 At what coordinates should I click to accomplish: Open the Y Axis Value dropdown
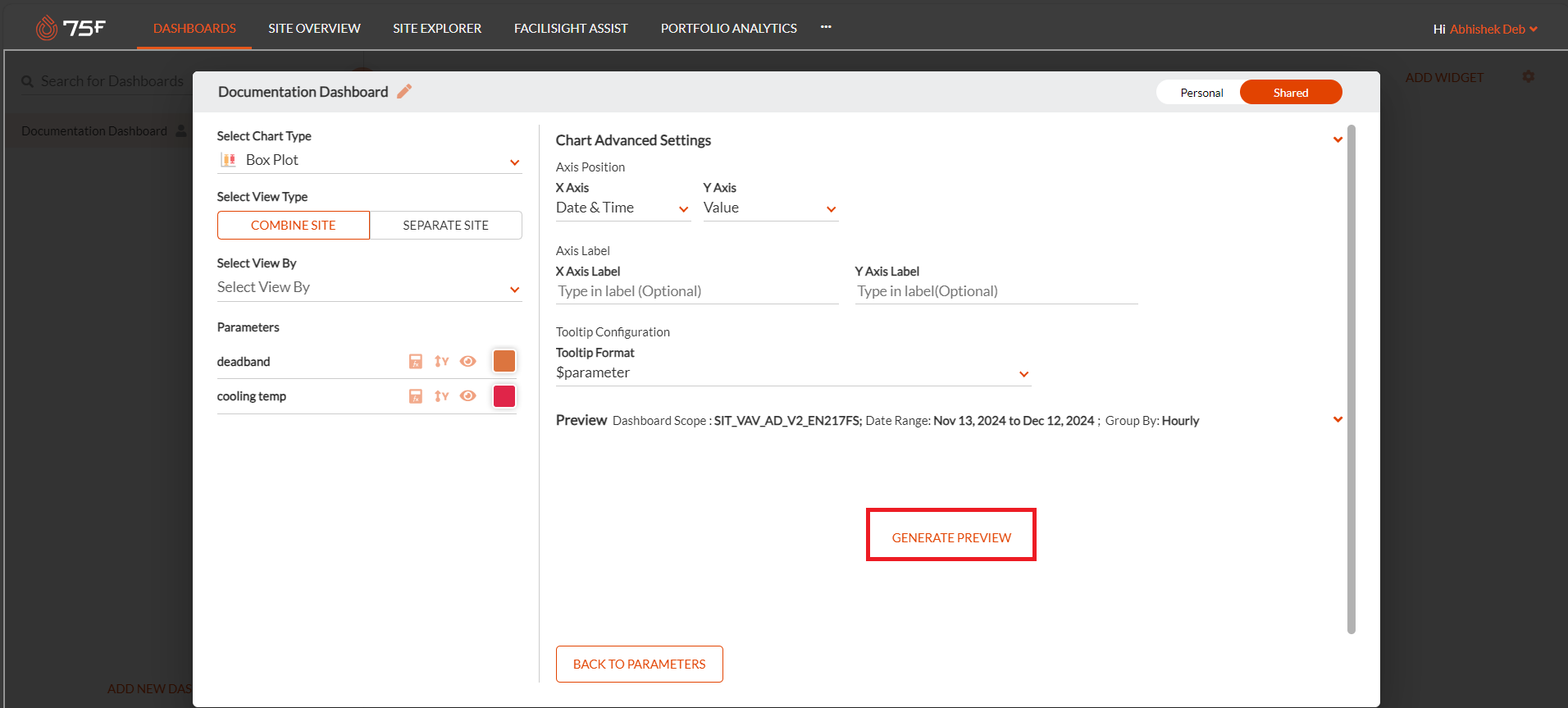point(771,208)
